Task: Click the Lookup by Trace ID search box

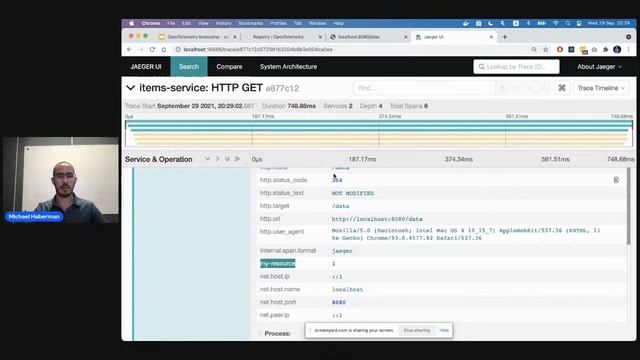Action: click(x=516, y=67)
